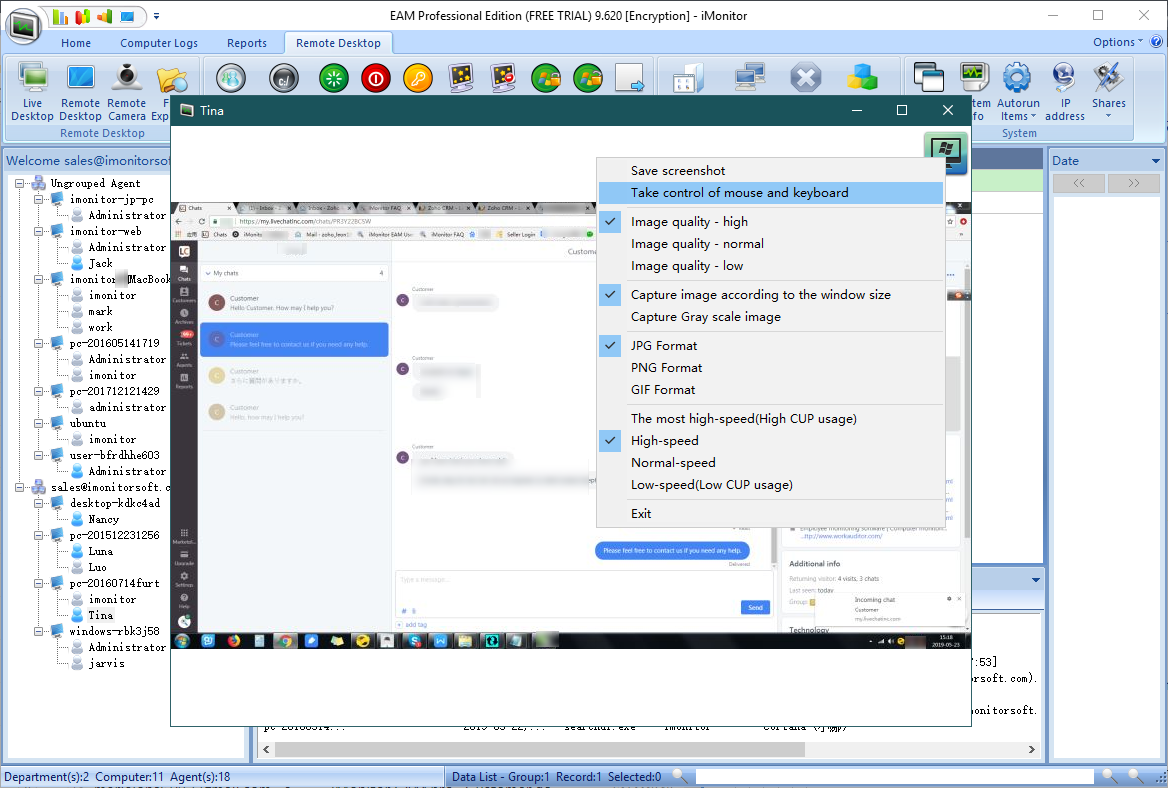Open the Options dropdown menu
The height and width of the screenshot is (788, 1168).
(x=1117, y=42)
